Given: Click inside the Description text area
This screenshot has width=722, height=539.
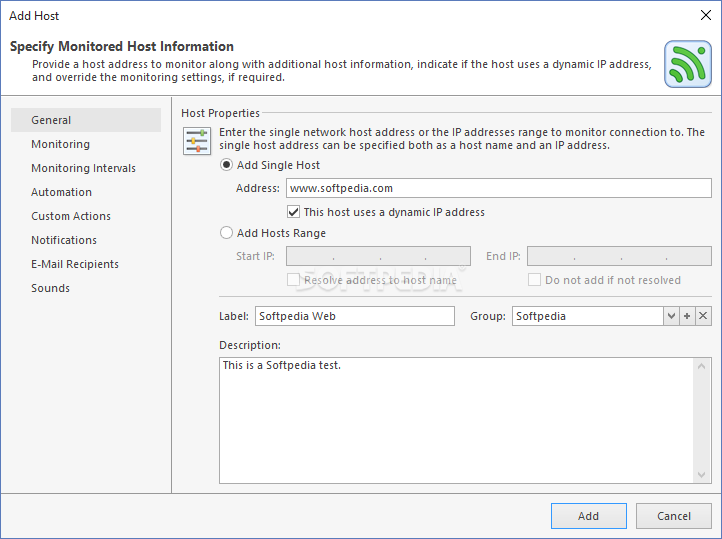Looking at the screenshot, I should click(x=457, y=420).
